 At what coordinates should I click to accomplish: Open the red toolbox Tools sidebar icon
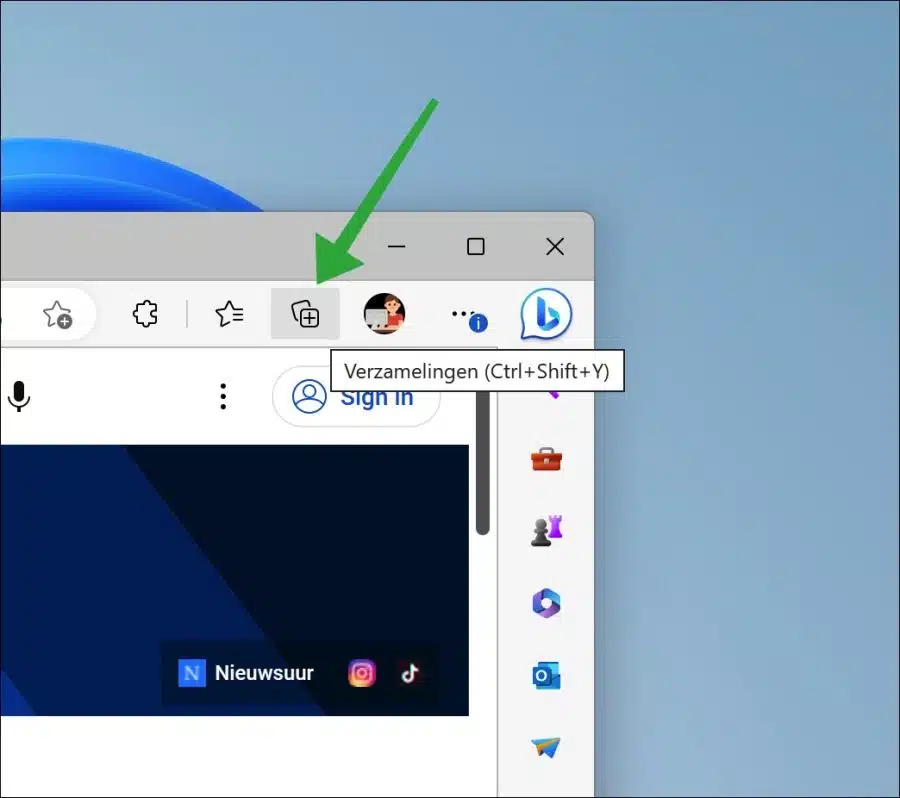(x=546, y=460)
